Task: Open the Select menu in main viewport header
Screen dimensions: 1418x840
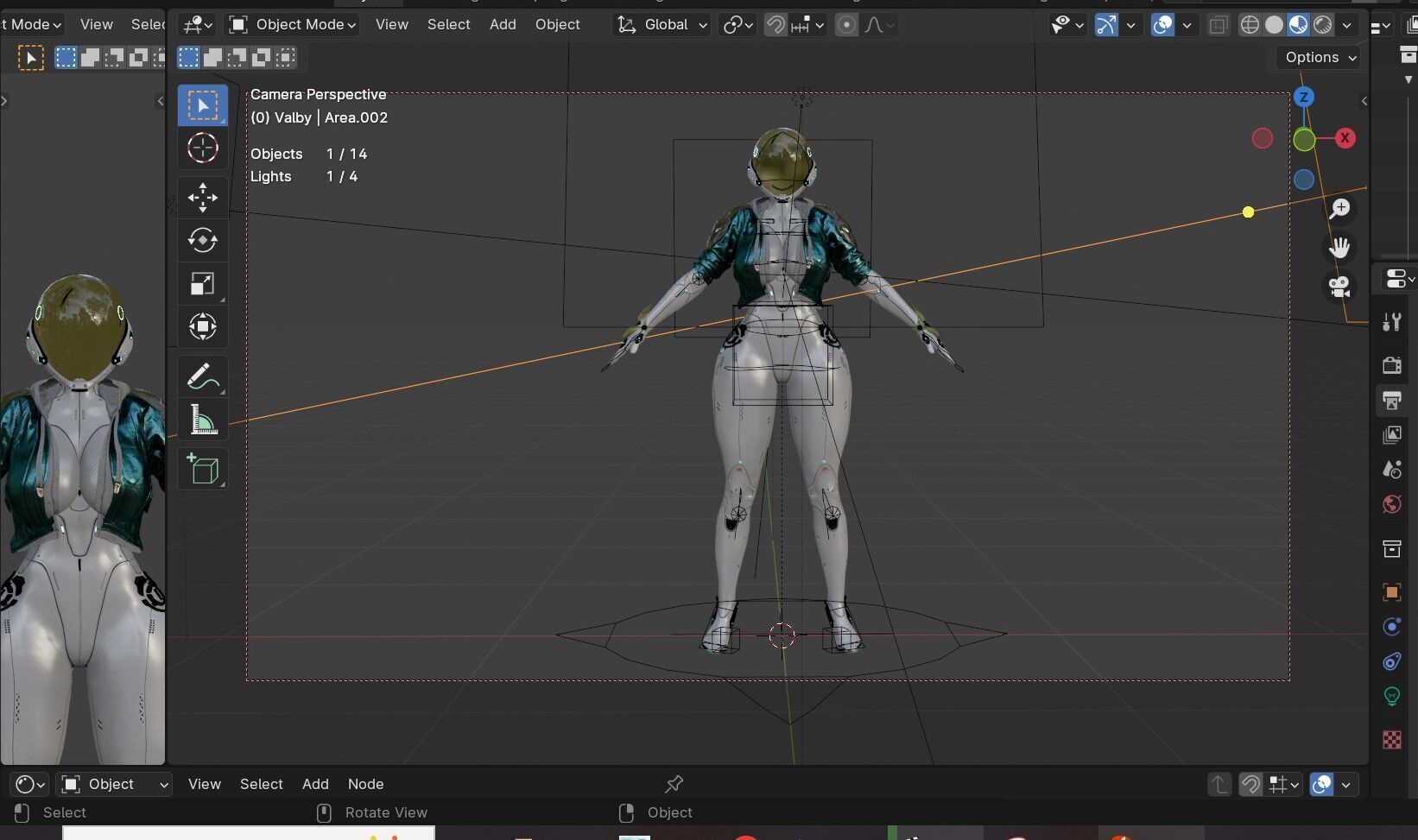Action: click(449, 25)
